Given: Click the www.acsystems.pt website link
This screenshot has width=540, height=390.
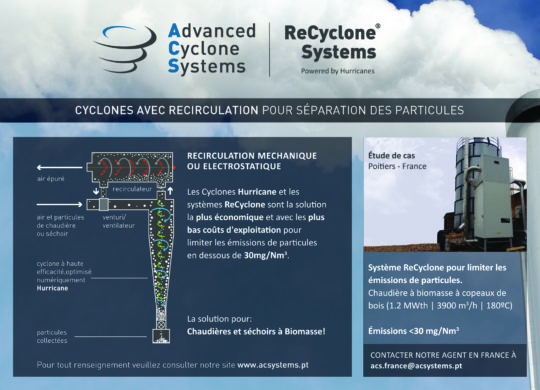Looking at the screenshot, I should coord(273,365).
